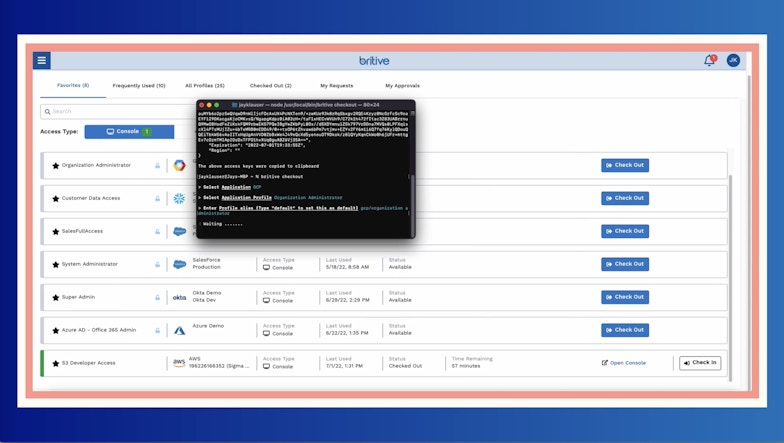Open Console link for S3 Developer Access

coord(624,363)
